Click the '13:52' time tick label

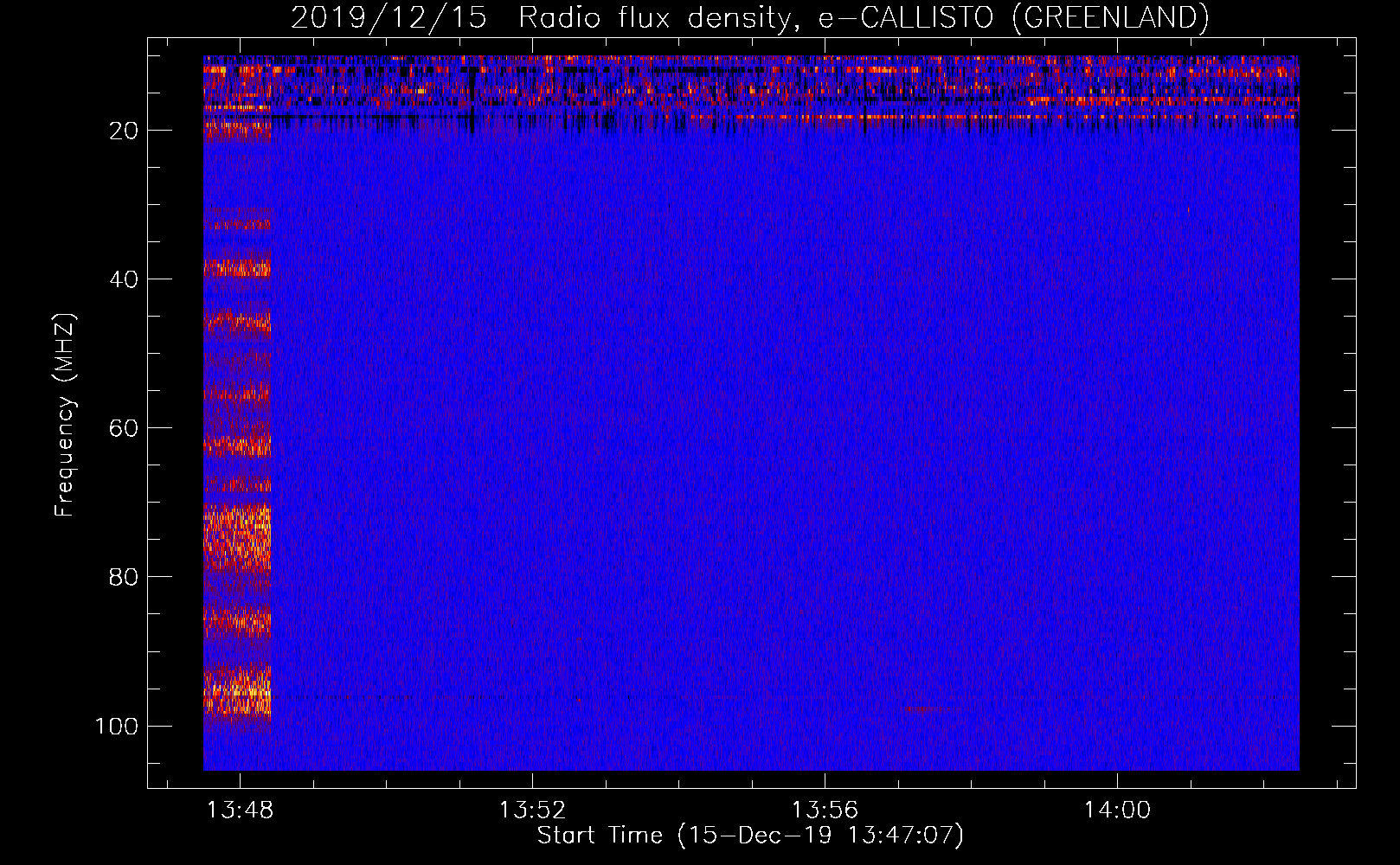[532, 811]
